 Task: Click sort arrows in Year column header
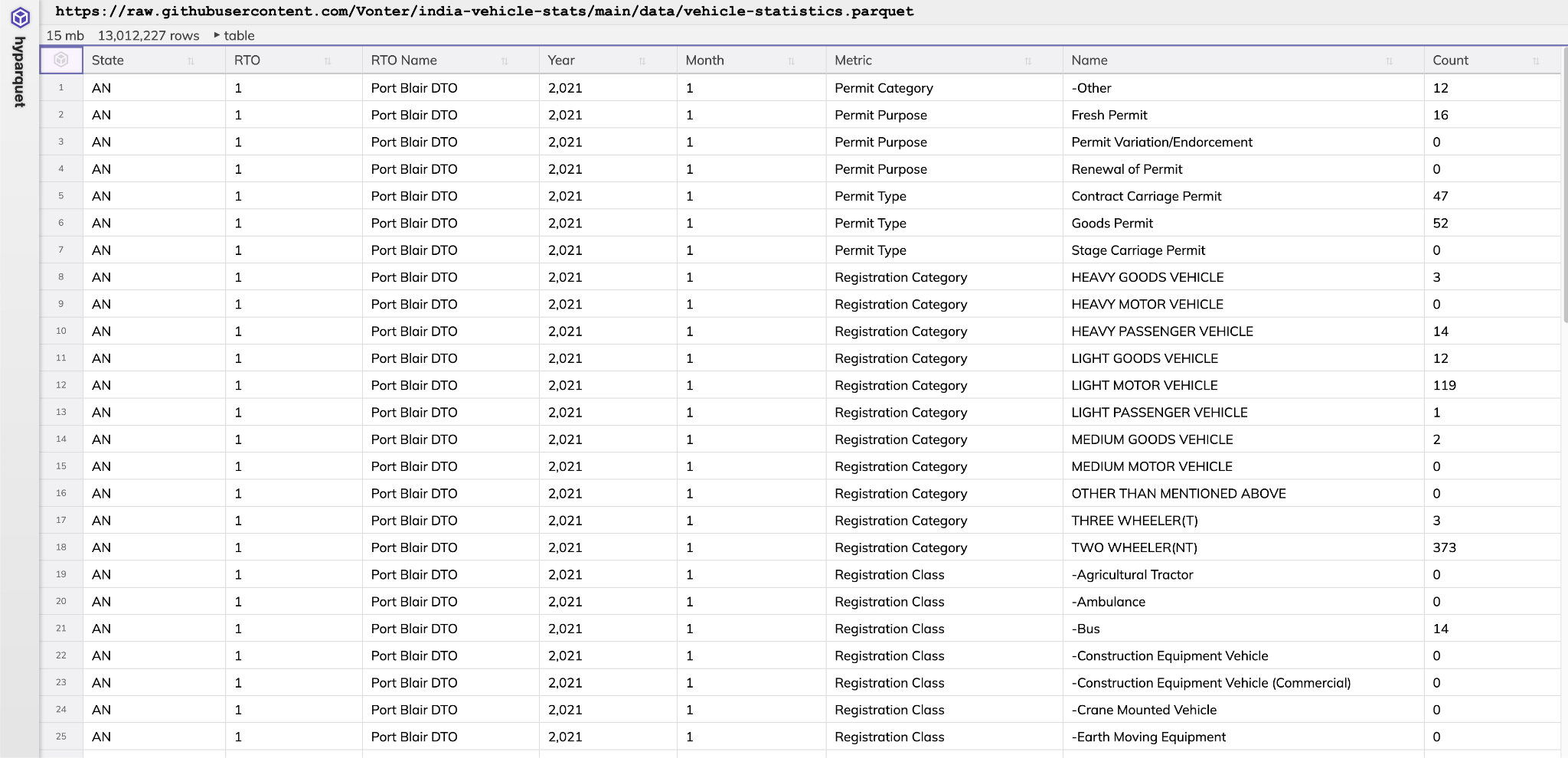[x=642, y=61]
